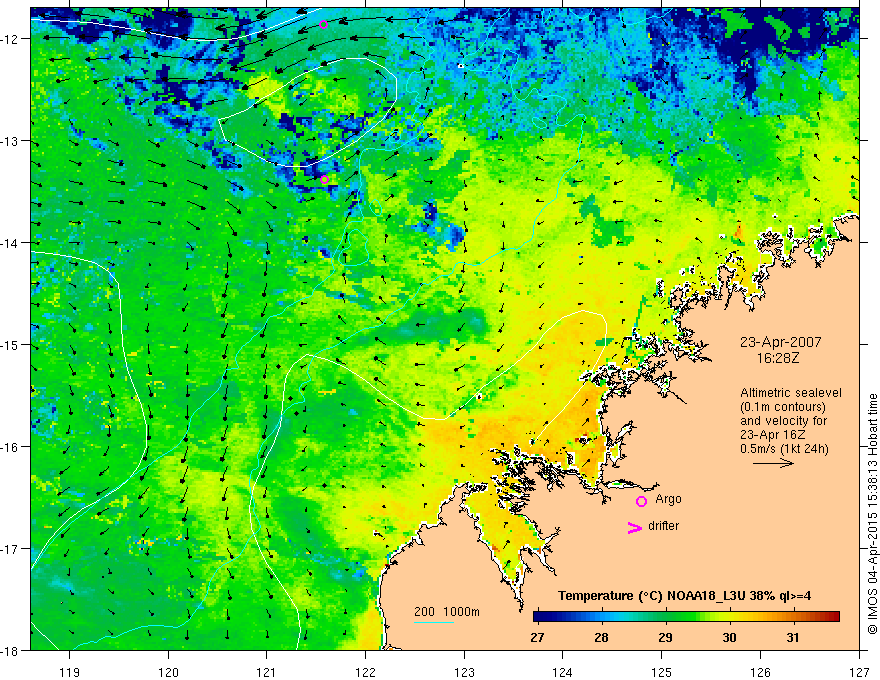
Task: Click the "123" longitude axis label
Action: (x=464, y=672)
